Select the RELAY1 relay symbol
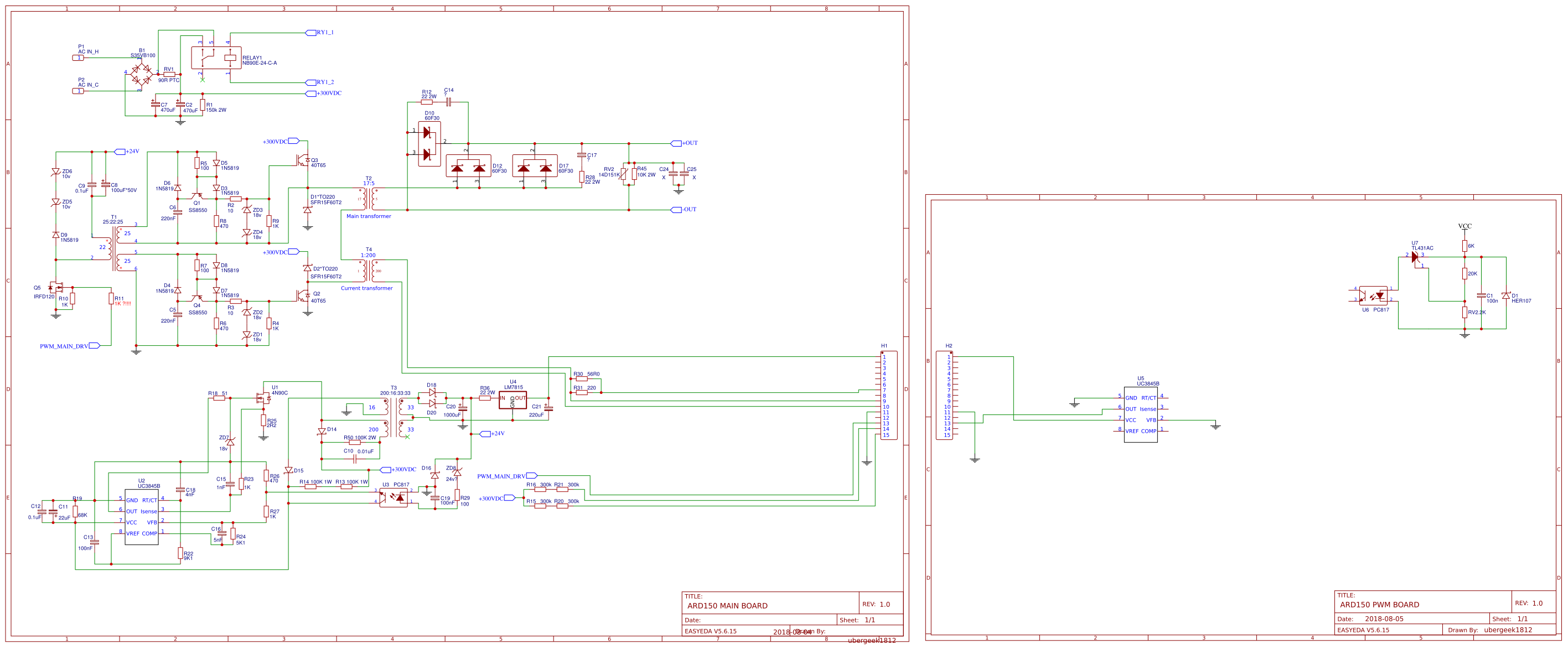The height and width of the screenshot is (650, 1568). (216, 58)
